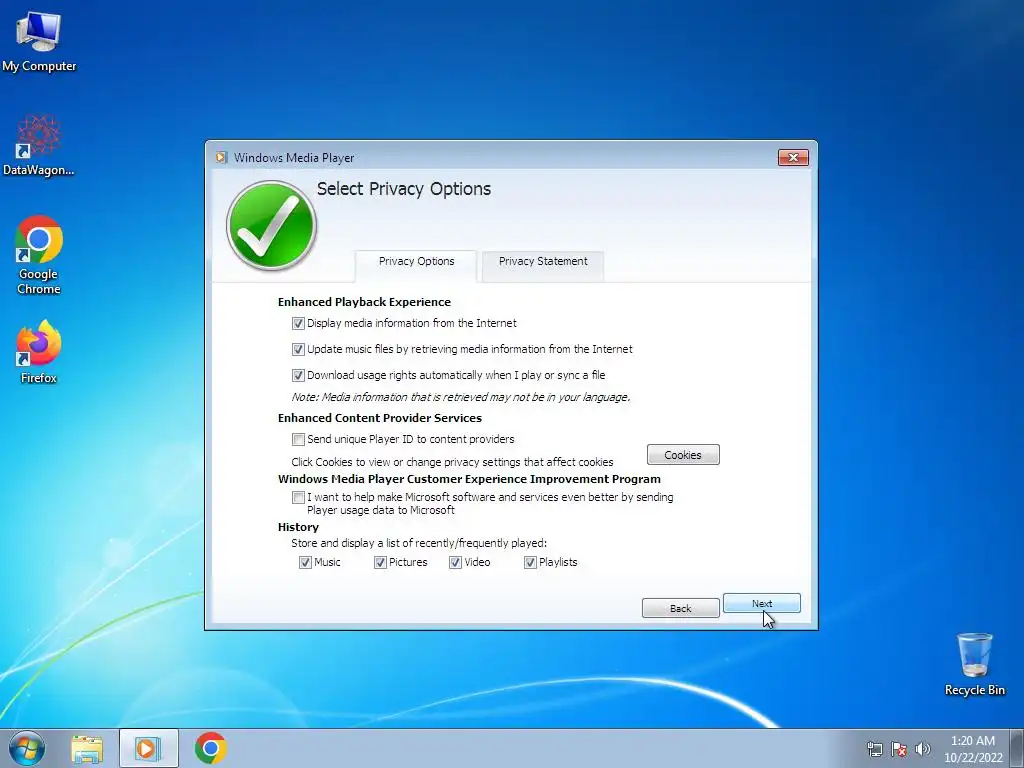
Task: Click the Show desktop strip beside the clock
Action: 1017,748
